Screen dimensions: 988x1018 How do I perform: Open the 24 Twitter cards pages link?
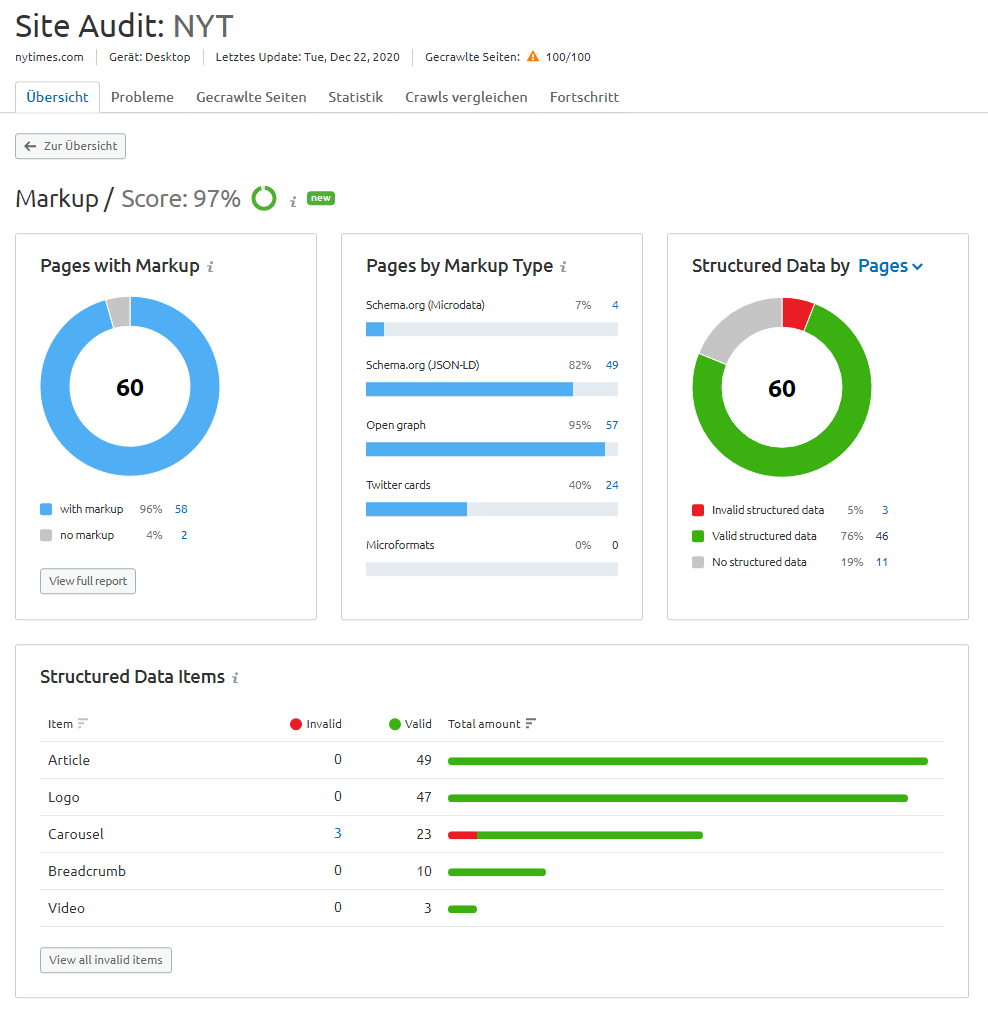(611, 485)
